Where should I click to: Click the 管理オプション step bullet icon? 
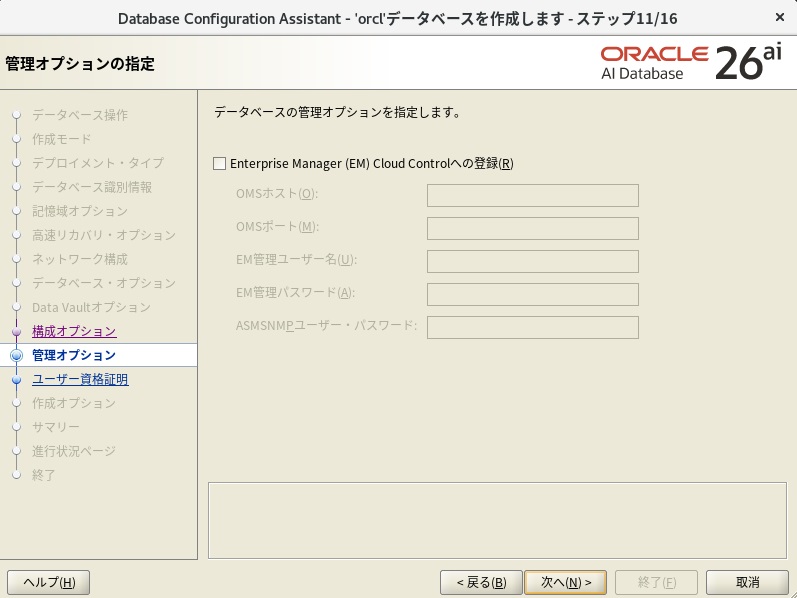(17, 355)
